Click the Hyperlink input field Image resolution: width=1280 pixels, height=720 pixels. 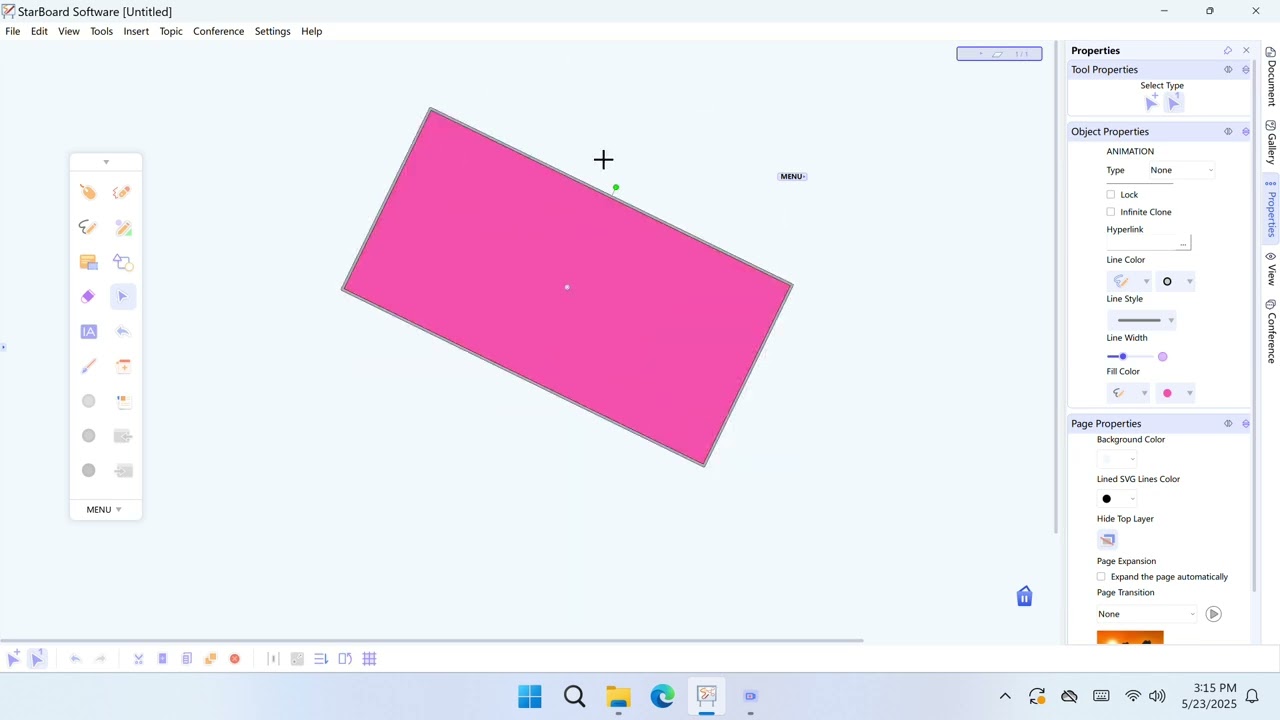[x=1142, y=243]
